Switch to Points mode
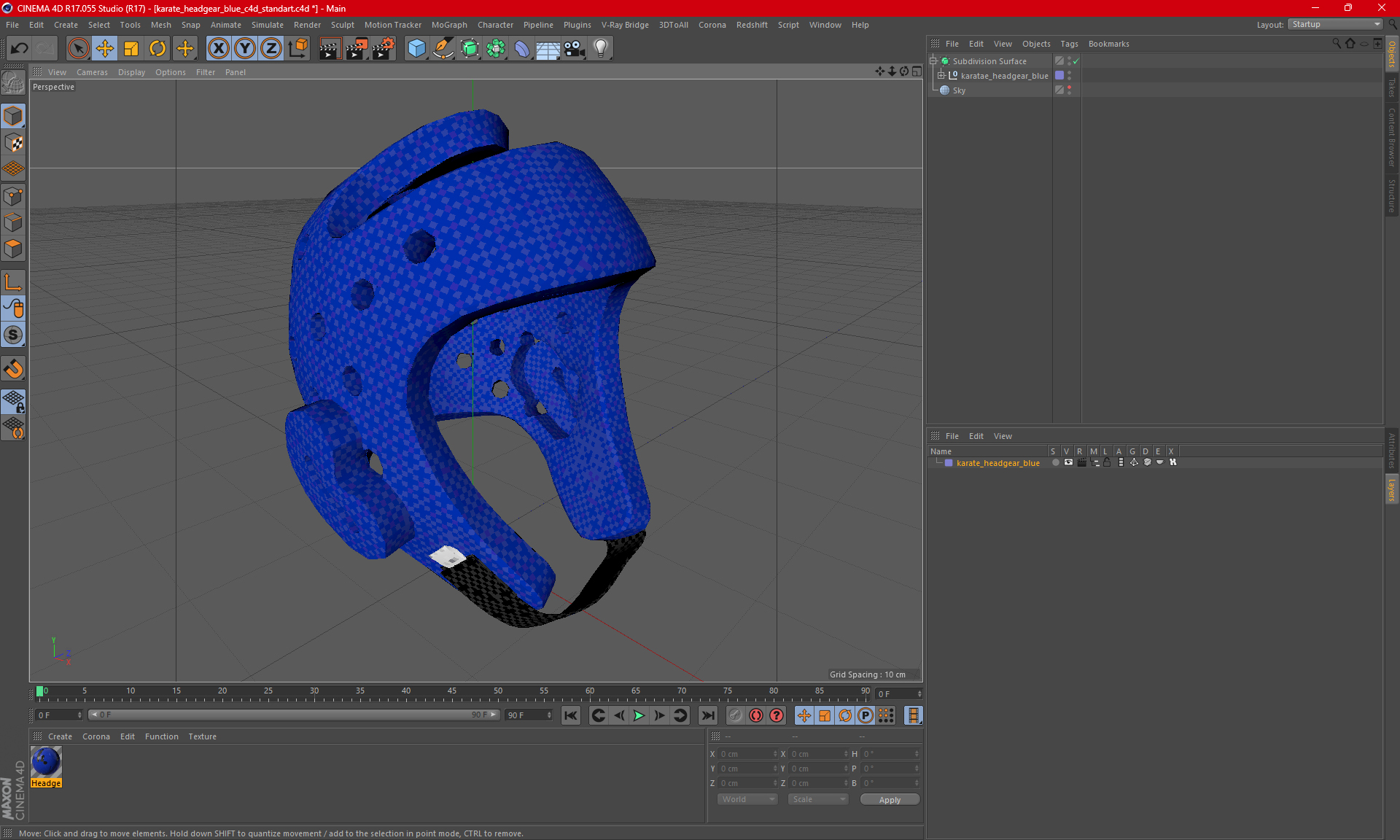 coord(13,196)
